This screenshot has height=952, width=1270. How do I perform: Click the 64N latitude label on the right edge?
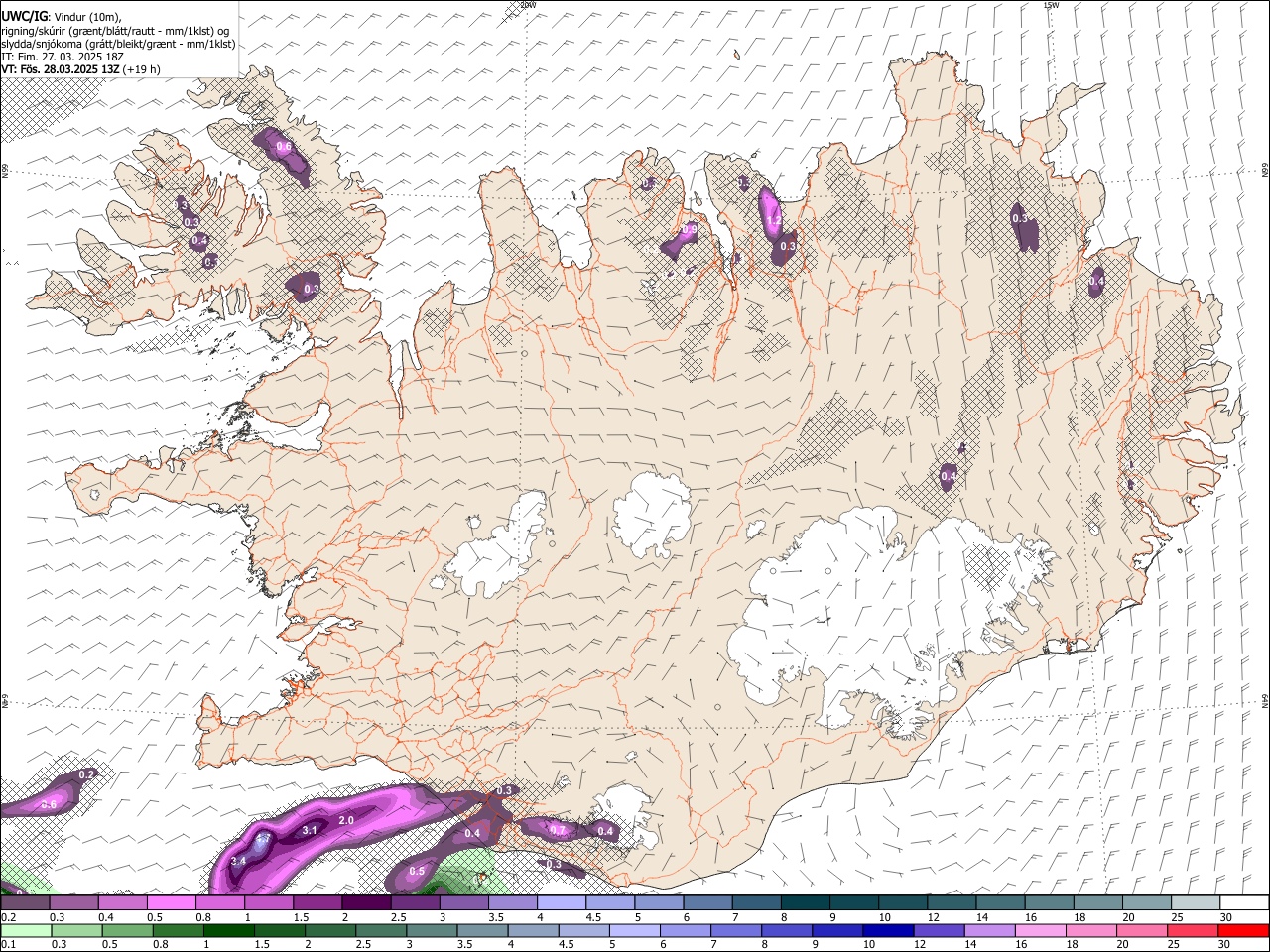tap(1265, 700)
